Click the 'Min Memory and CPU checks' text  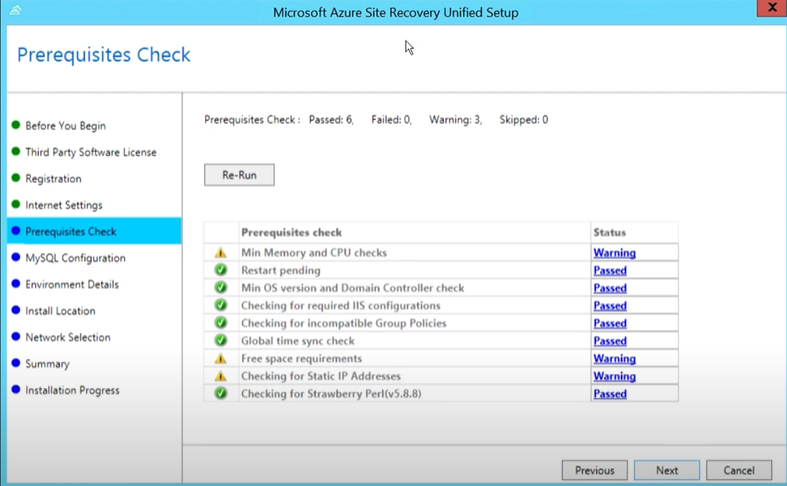pyautogui.click(x=314, y=253)
